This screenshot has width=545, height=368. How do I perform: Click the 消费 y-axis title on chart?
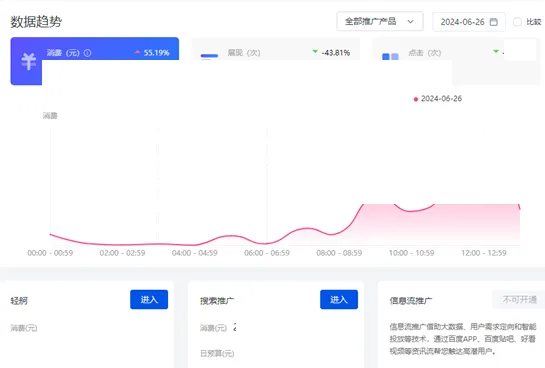pyautogui.click(x=50, y=116)
